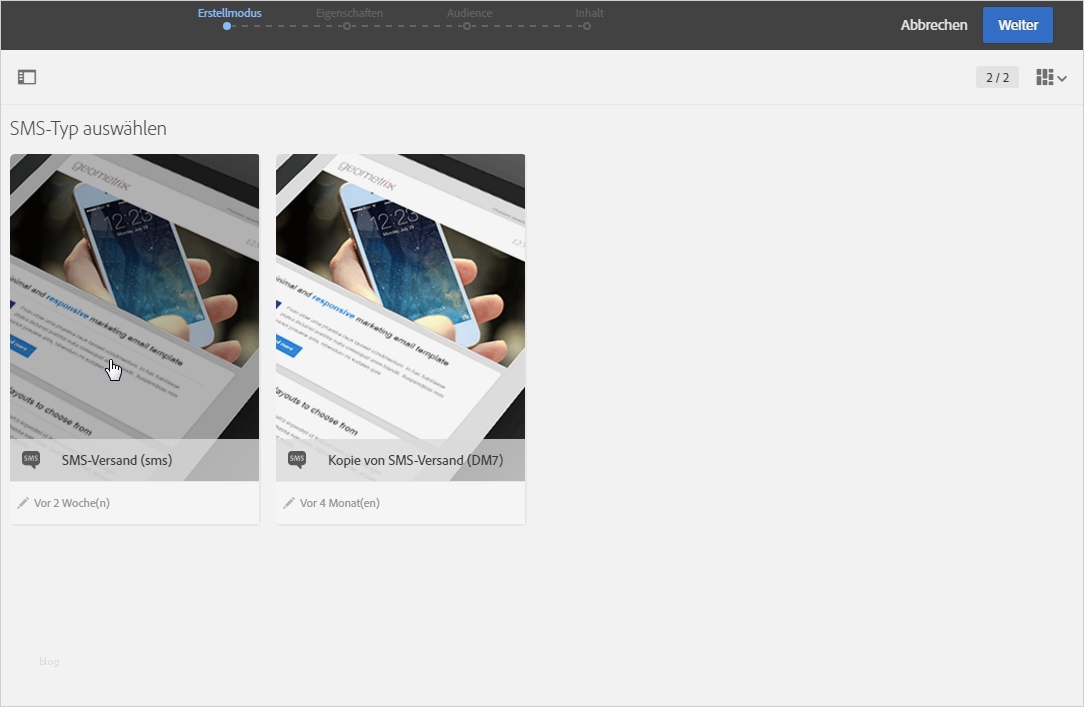Click the SMS-Typ auswählen heading
Viewport: 1084px width, 707px height.
pyautogui.click(x=88, y=129)
